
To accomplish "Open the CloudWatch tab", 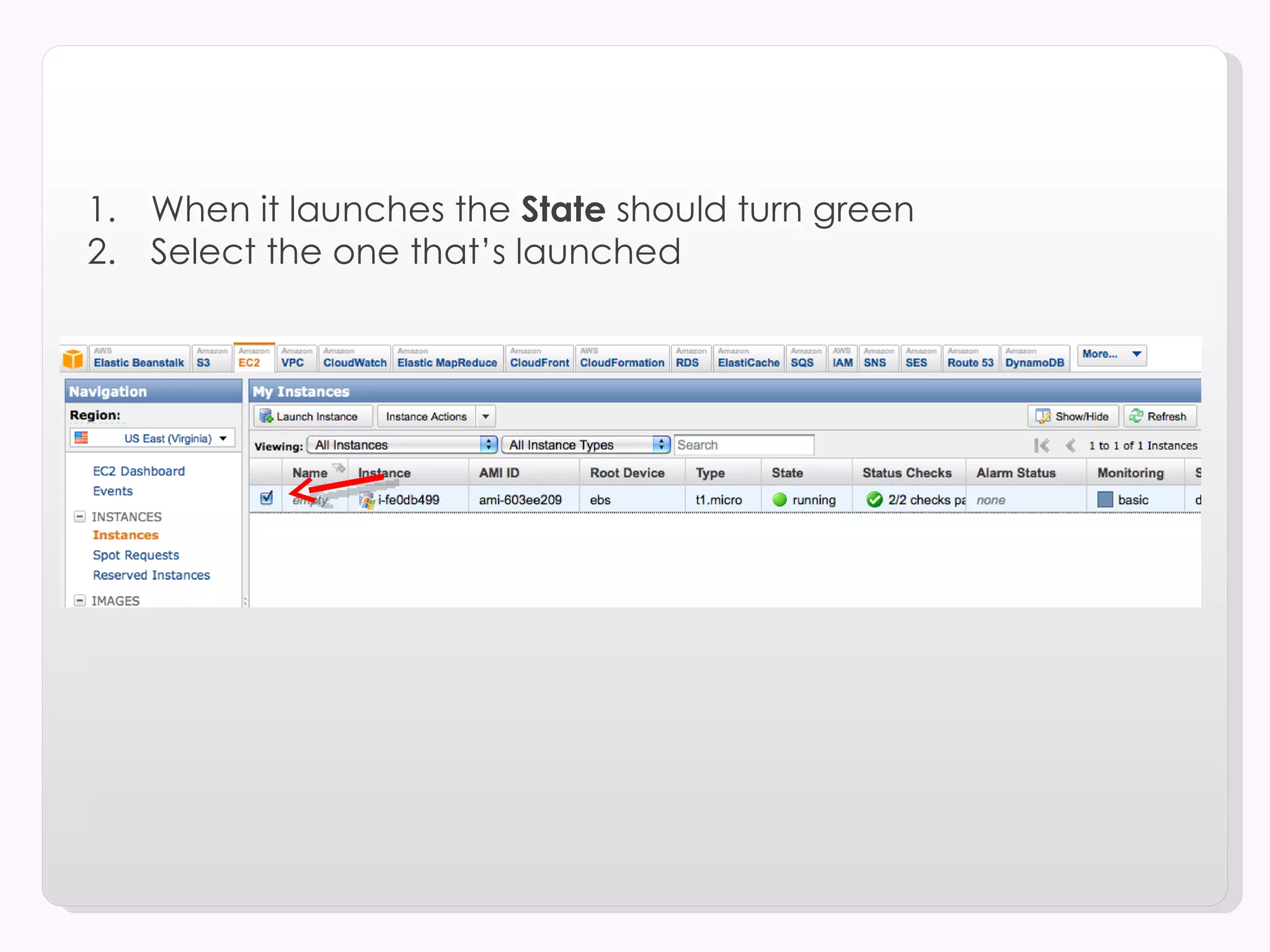I will click(x=355, y=358).
